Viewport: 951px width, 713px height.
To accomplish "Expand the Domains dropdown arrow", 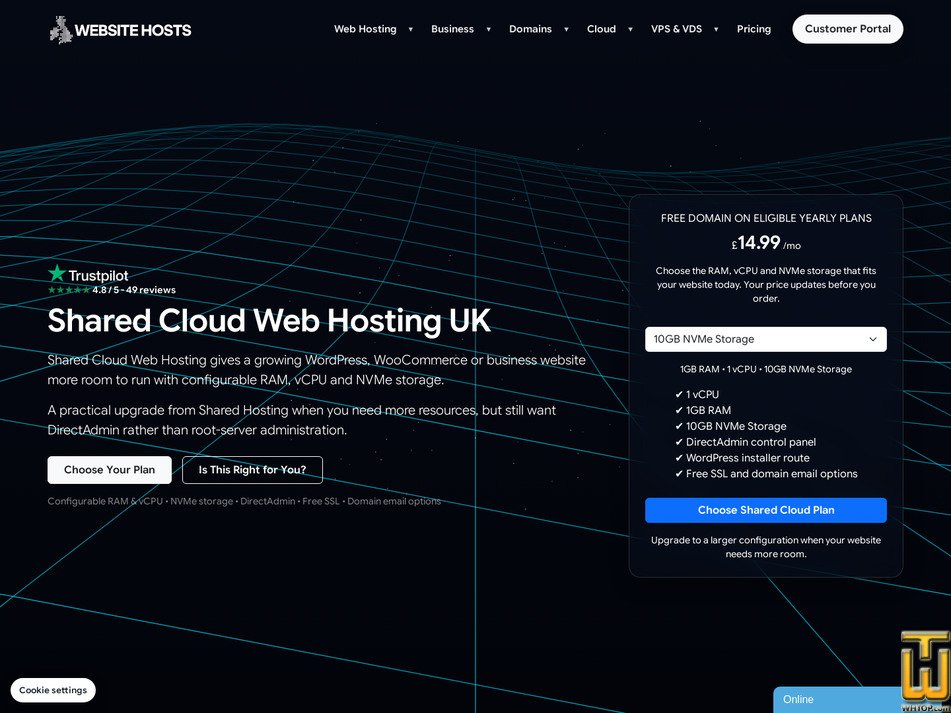I will pos(566,29).
